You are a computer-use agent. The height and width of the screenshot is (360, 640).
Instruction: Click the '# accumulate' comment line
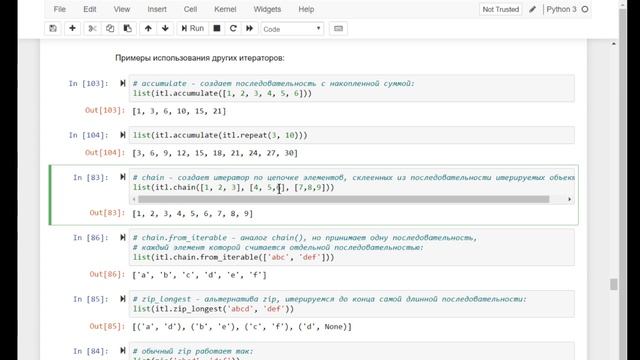click(273, 83)
